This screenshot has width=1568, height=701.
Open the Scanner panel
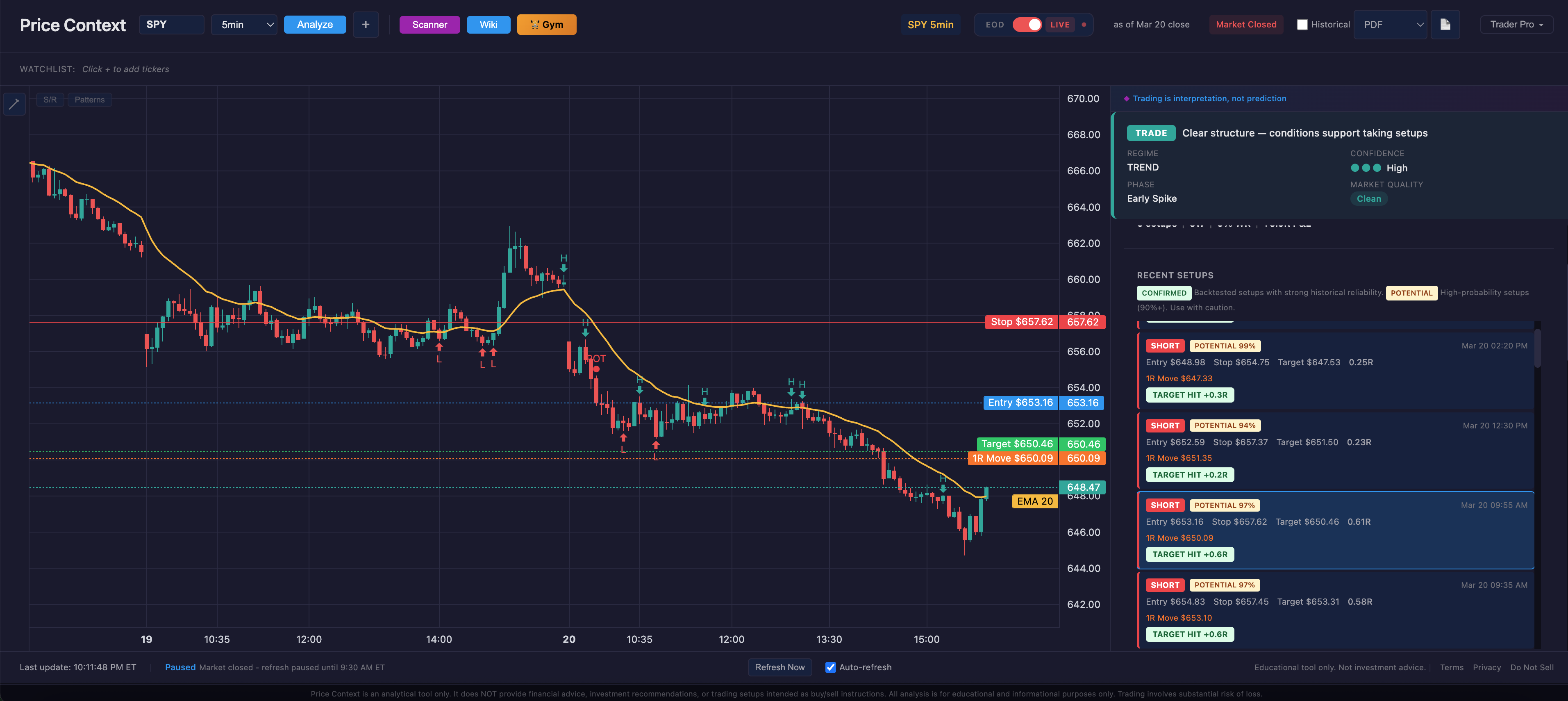[x=429, y=24]
